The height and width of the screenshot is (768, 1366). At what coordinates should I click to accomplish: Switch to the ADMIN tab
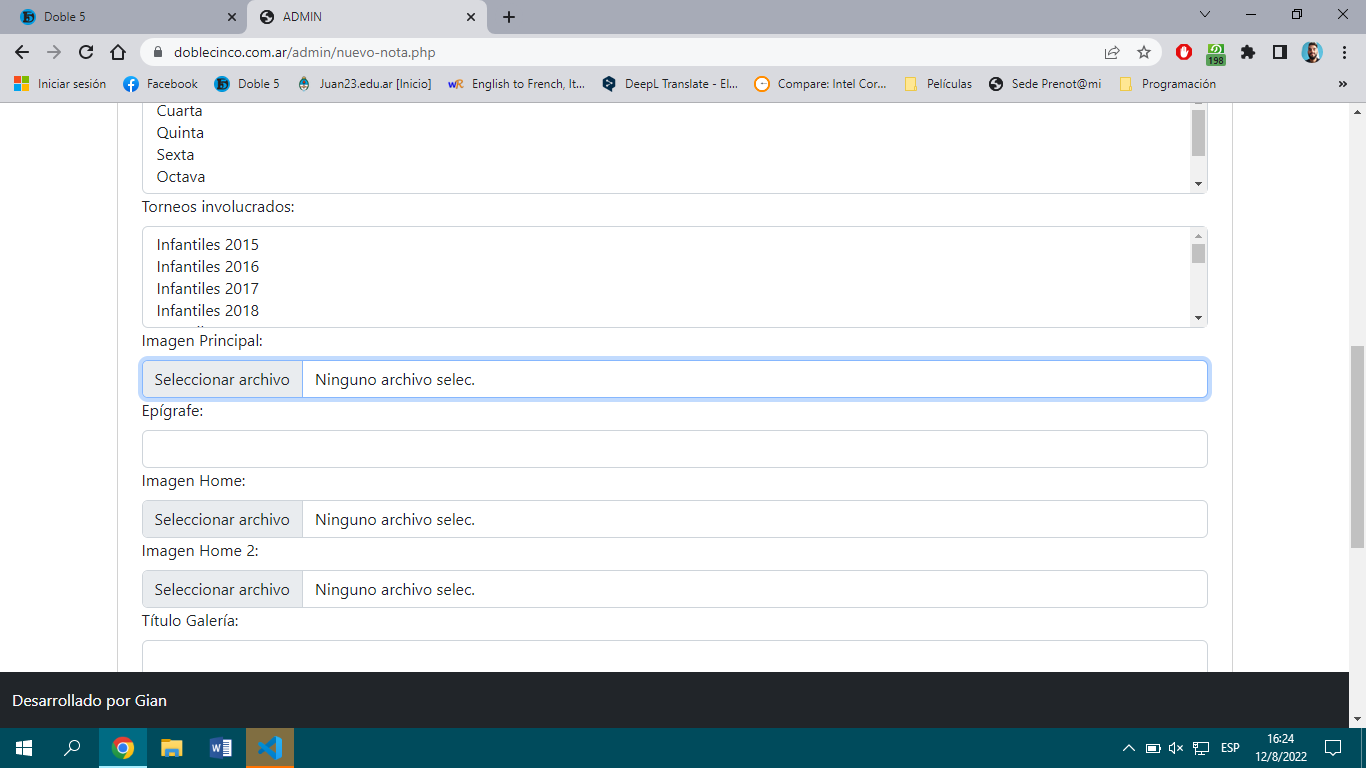click(367, 17)
